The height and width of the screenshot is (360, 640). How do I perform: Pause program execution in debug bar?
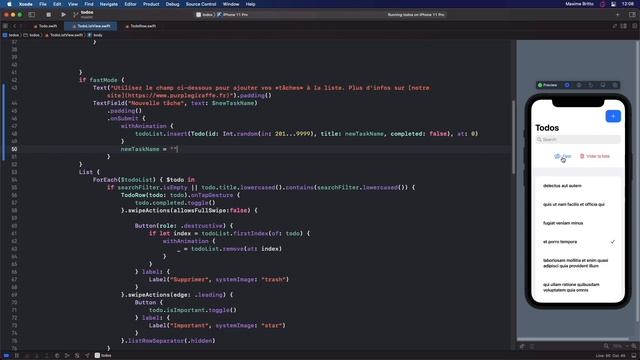[x=17, y=356]
